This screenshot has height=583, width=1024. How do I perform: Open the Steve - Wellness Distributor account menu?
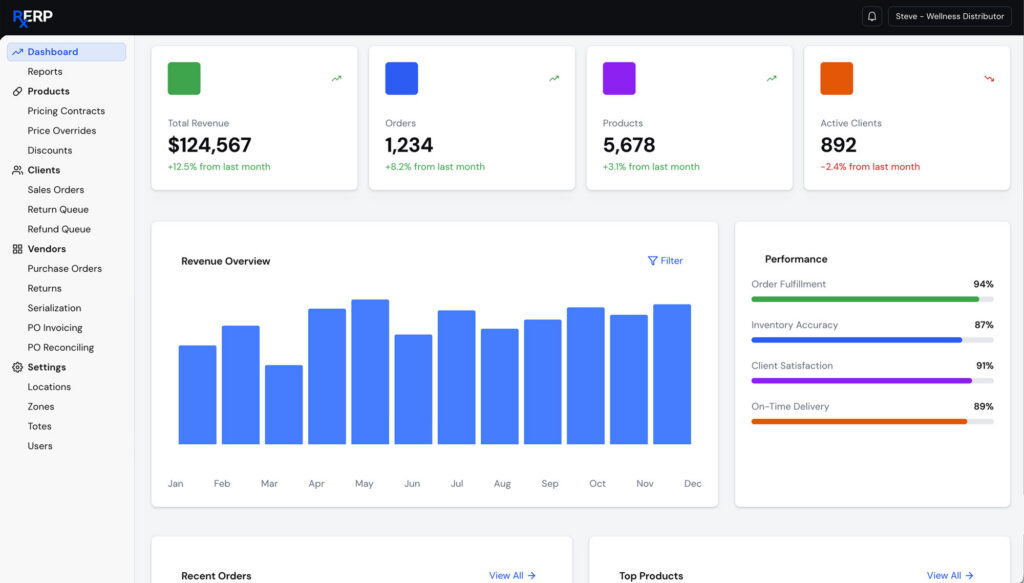(949, 17)
